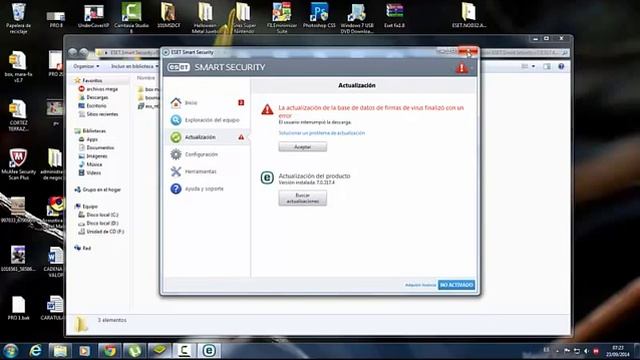Select Disco local (D:) in Explorer

point(102,223)
